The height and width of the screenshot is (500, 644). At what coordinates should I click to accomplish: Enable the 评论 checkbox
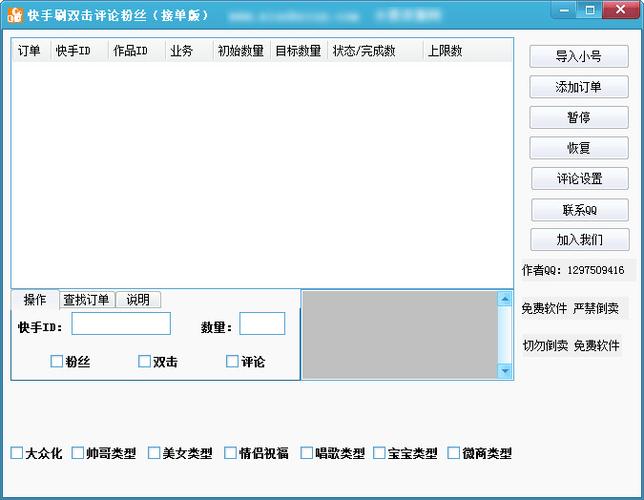click(x=232, y=361)
